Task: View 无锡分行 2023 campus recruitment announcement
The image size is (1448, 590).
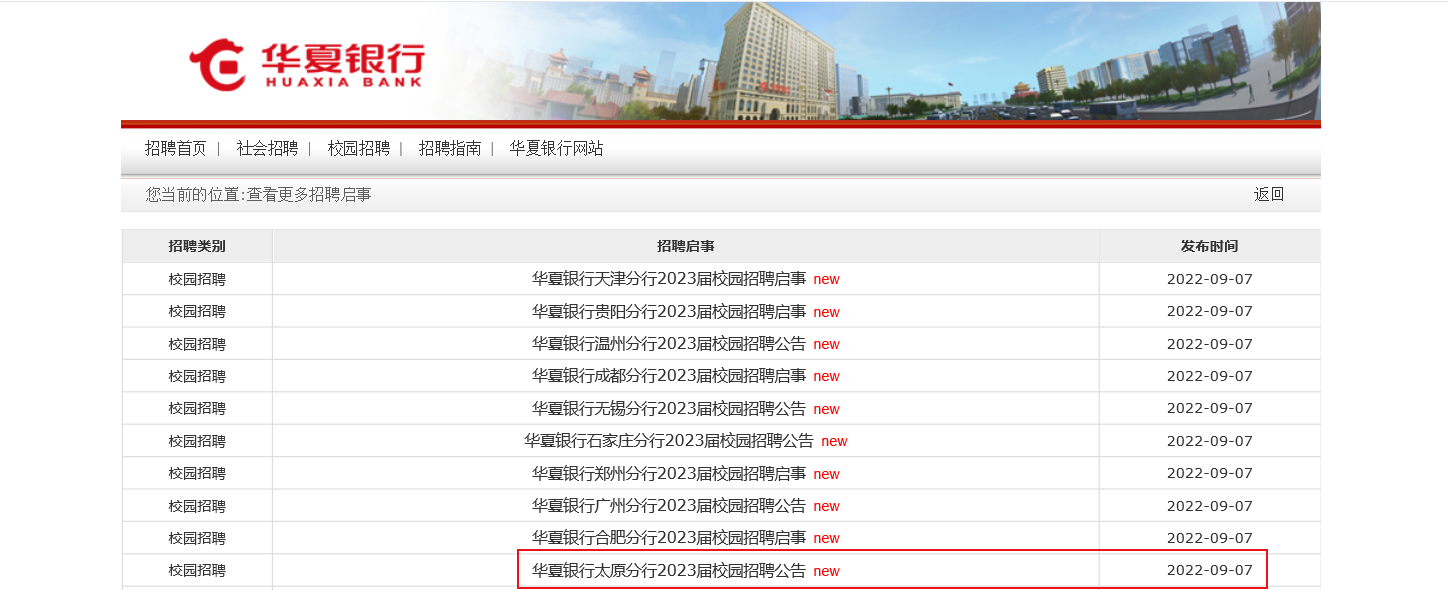Action: [x=668, y=409]
